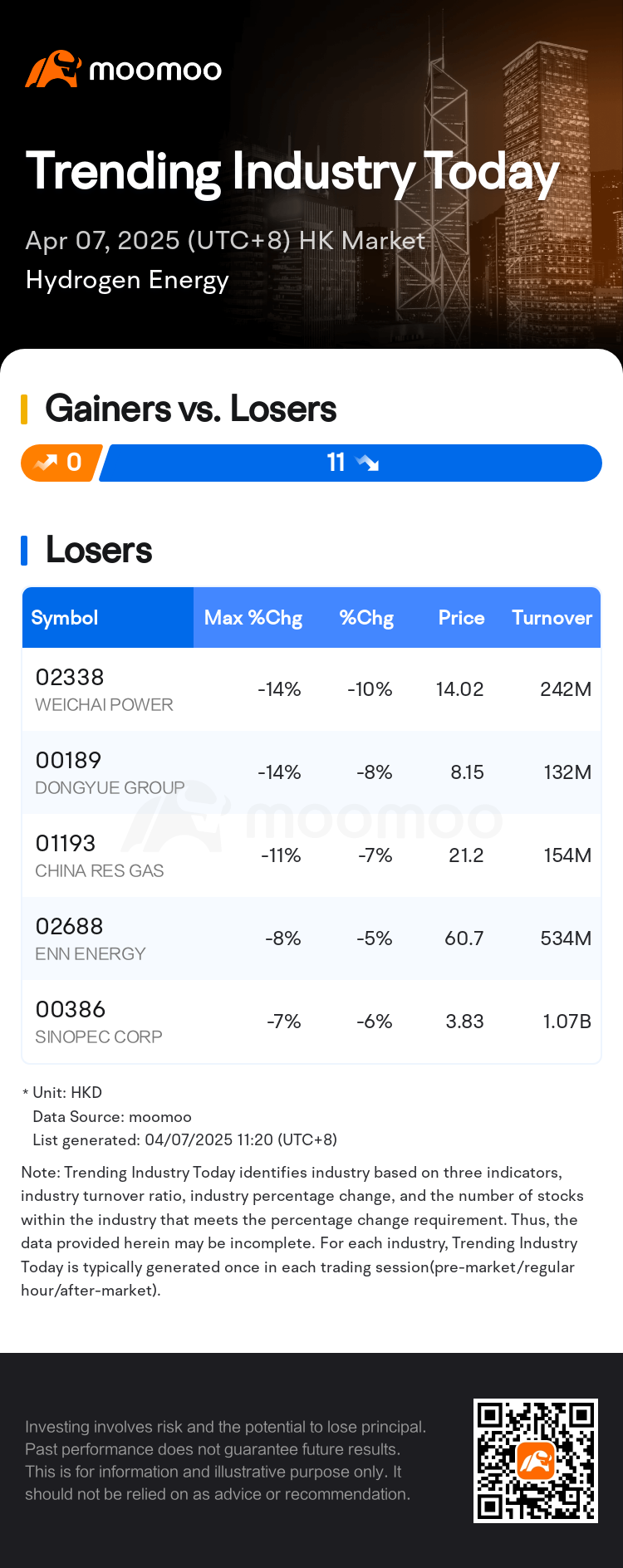Click the orange gainers up-arrow icon
Screen dimensions: 623x1568
45,463
